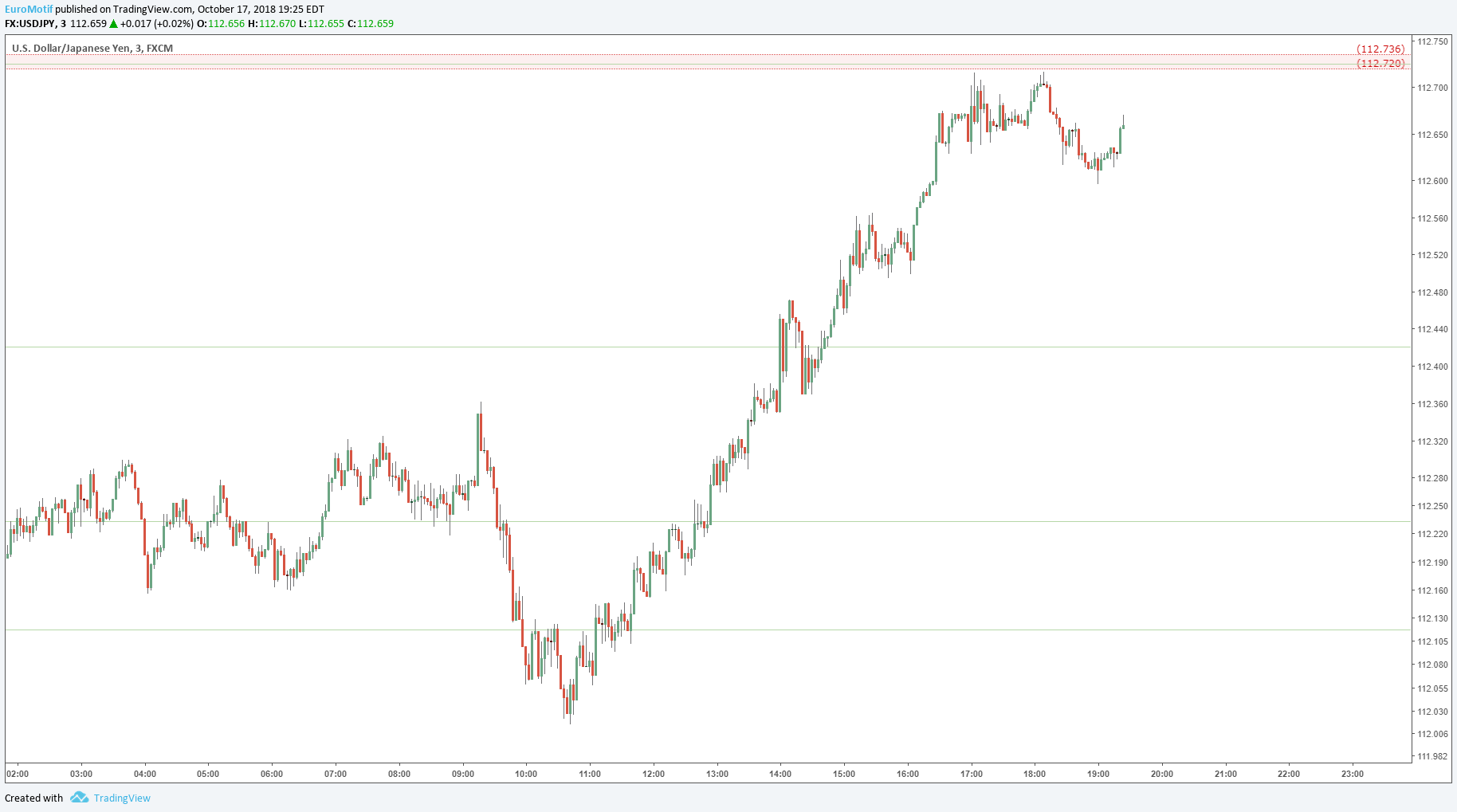1457x812 pixels.
Task: Click the 112.030 price axis label
Action: (1432, 712)
